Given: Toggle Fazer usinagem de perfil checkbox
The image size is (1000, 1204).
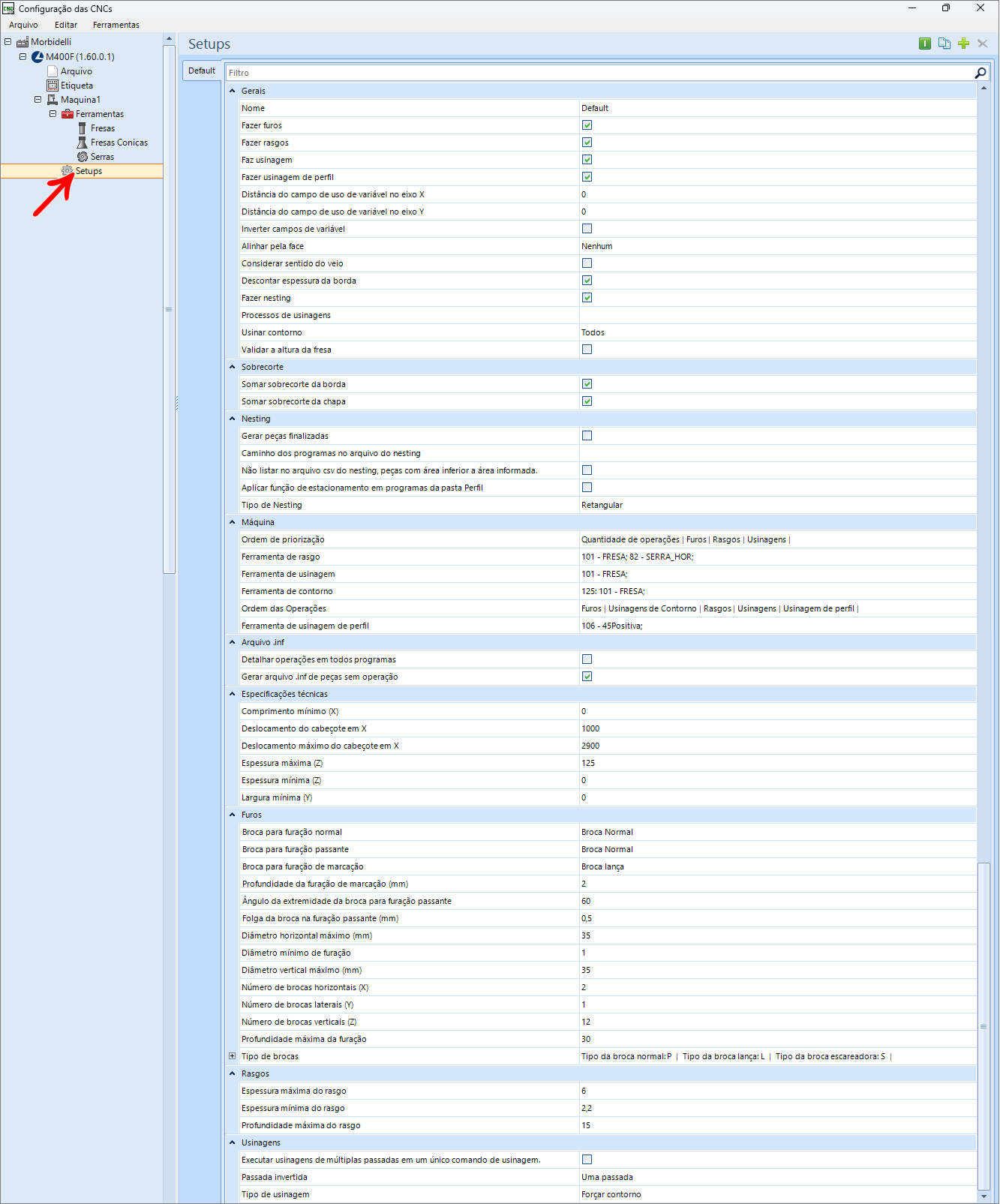Looking at the screenshot, I should point(587,177).
